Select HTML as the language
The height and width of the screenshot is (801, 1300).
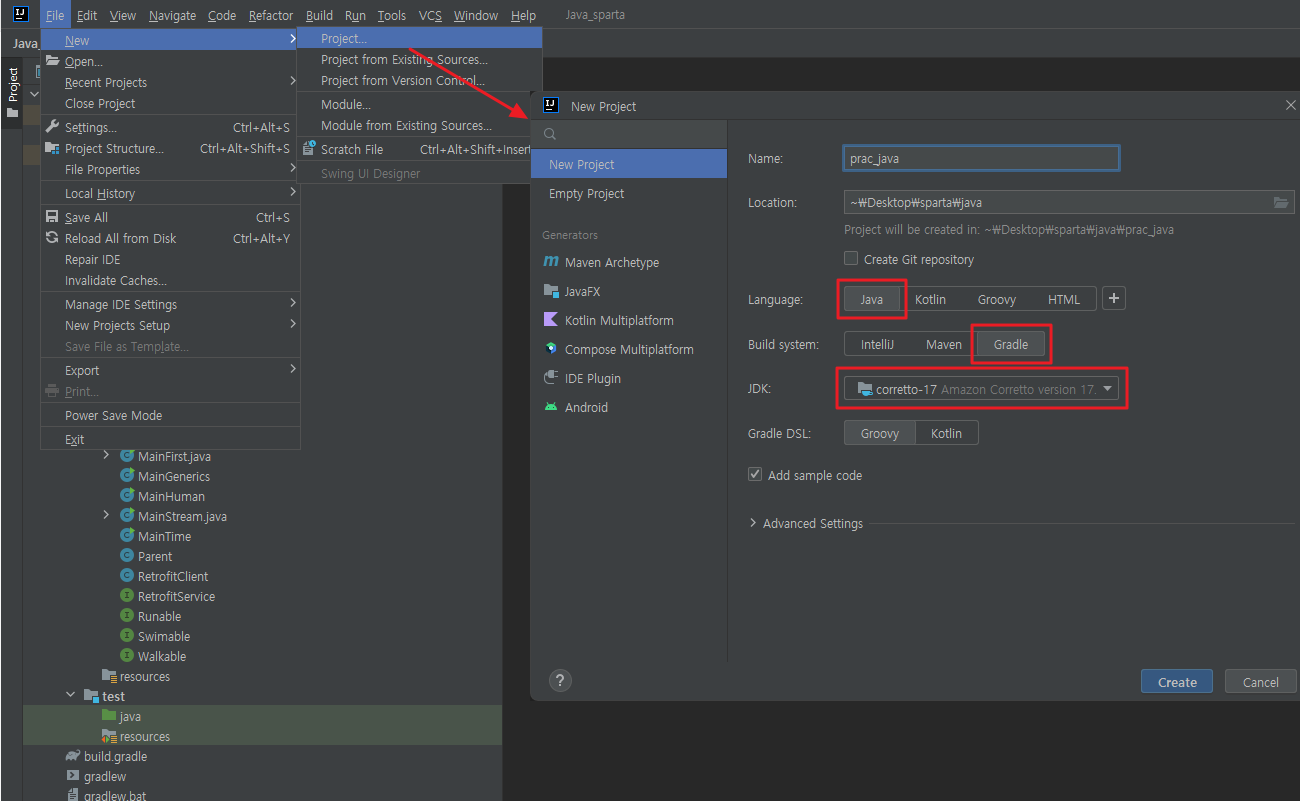[1064, 299]
